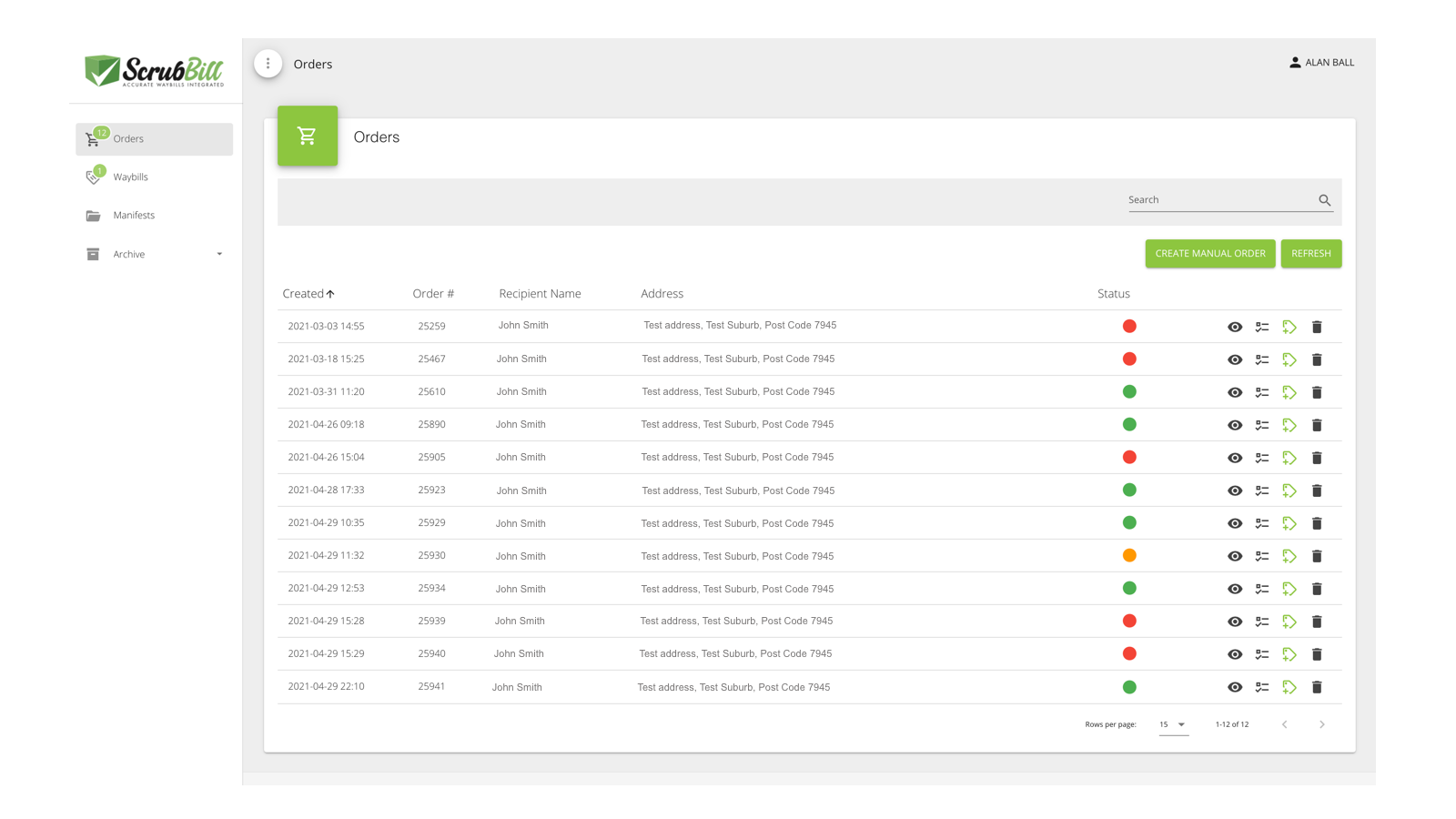The height and width of the screenshot is (819, 1456).
Task: Create waybill tag icon for order 25610
Action: (x=1289, y=392)
